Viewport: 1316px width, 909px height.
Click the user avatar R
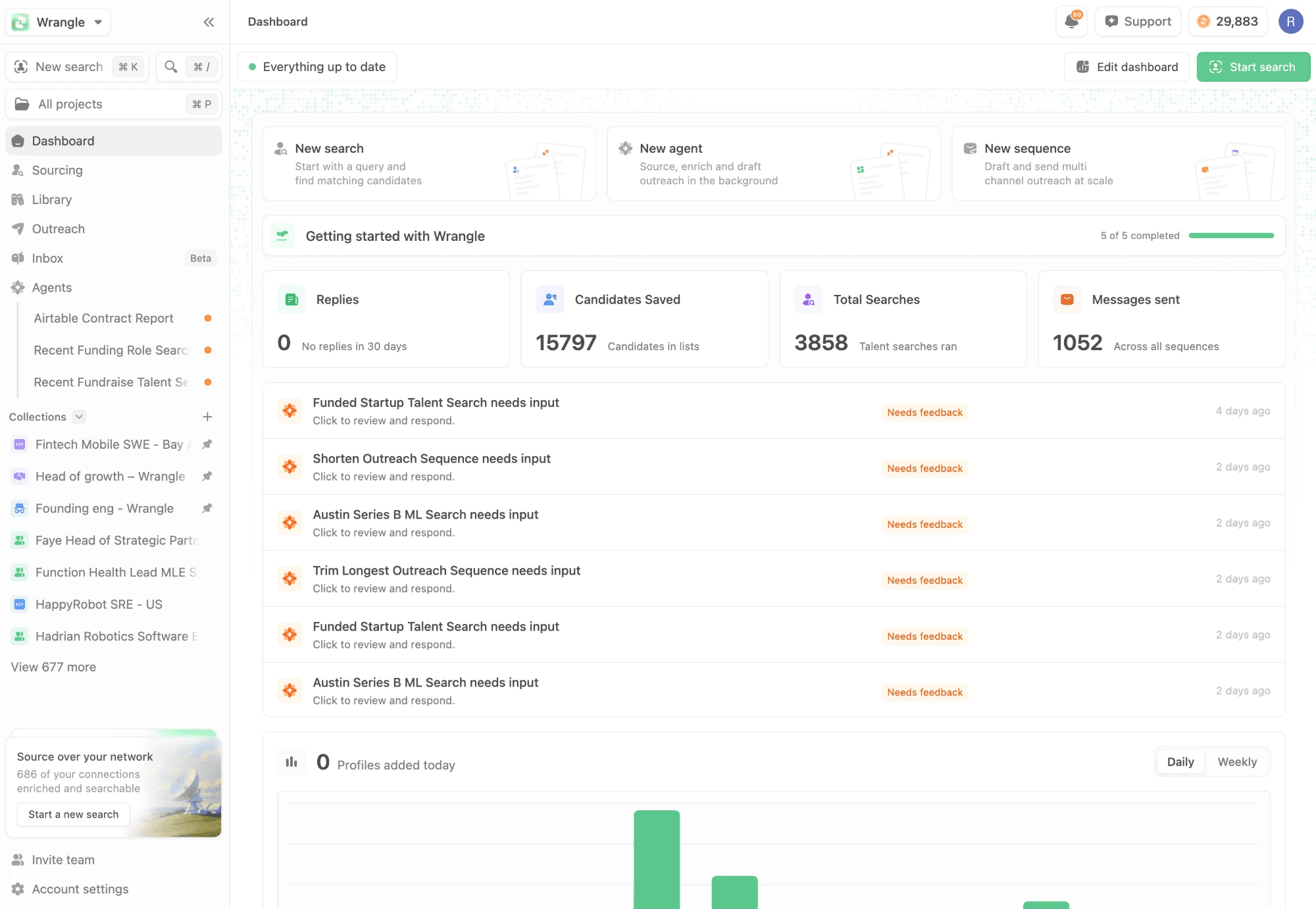point(1291,22)
